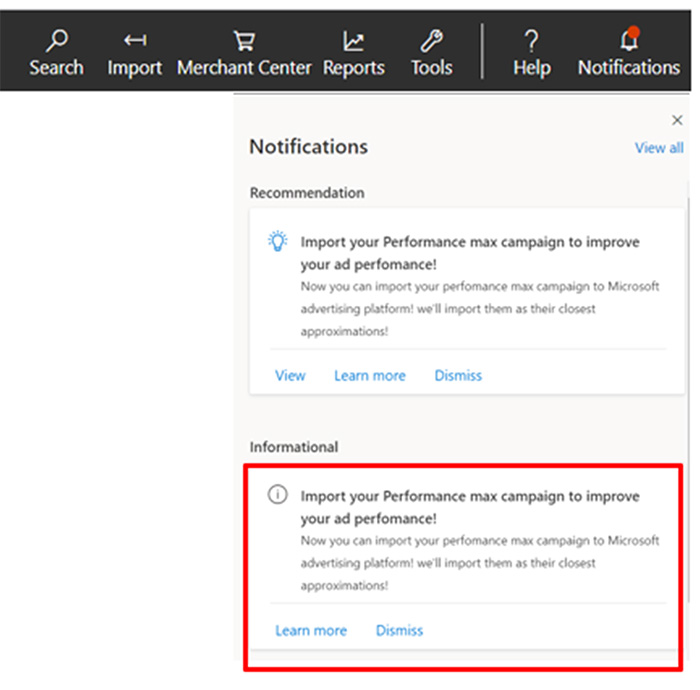The height and width of the screenshot is (690, 700).
Task: Select the Informational card's bold title text
Action: (470, 507)
